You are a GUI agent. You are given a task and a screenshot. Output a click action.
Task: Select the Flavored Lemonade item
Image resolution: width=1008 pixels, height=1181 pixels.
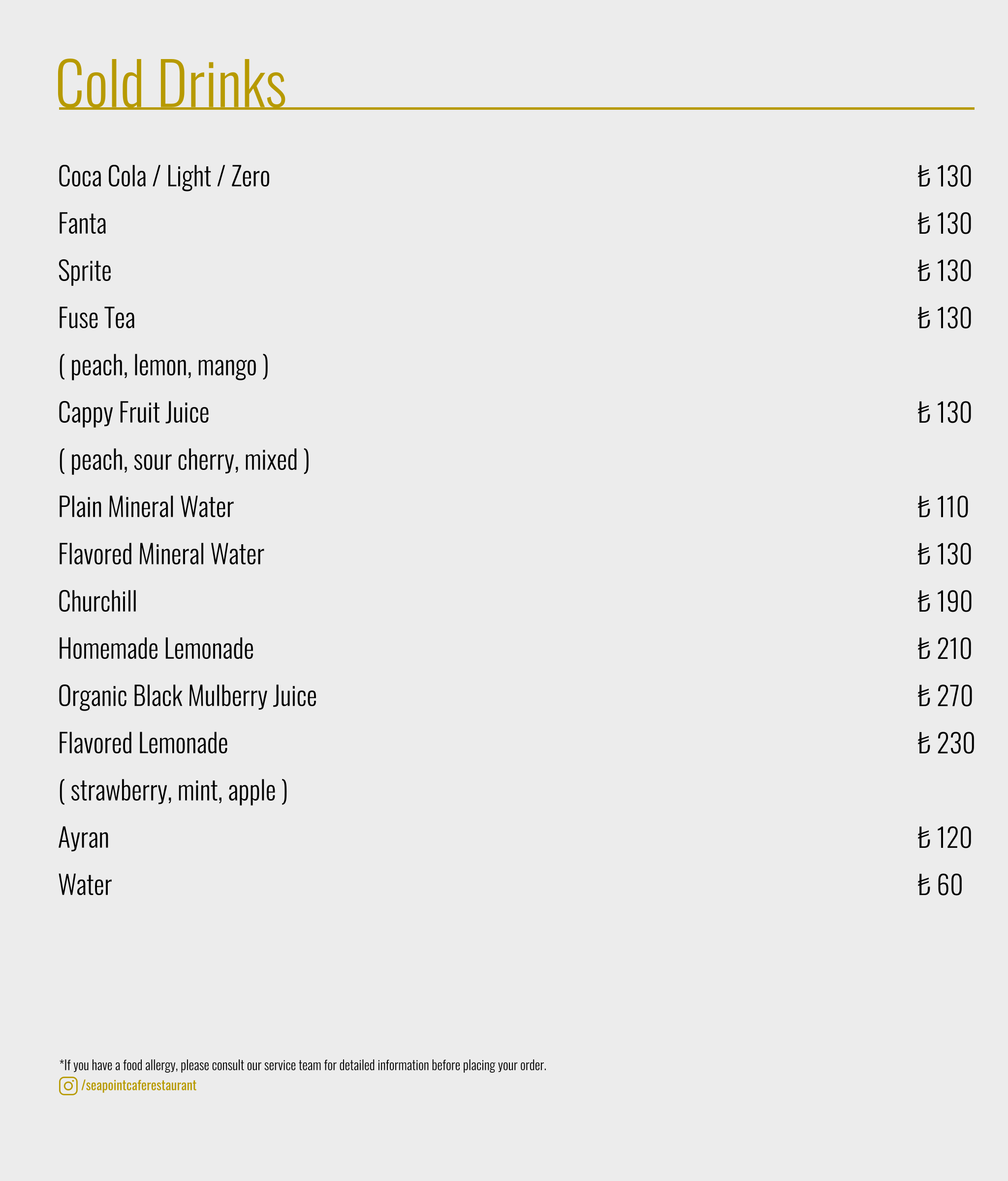(143, 744)
